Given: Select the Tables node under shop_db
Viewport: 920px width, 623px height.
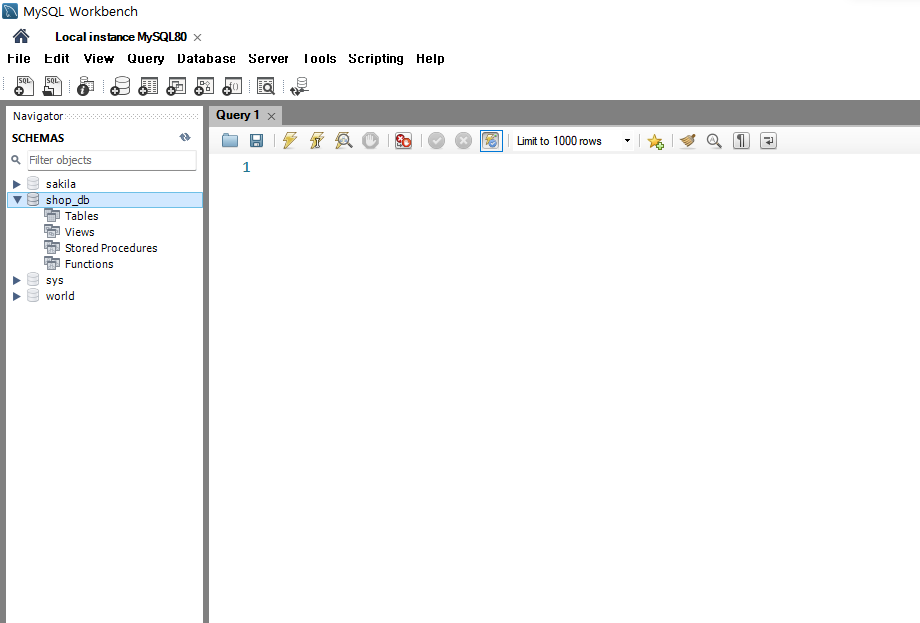Looking at the screenshot, I should 82,216.
